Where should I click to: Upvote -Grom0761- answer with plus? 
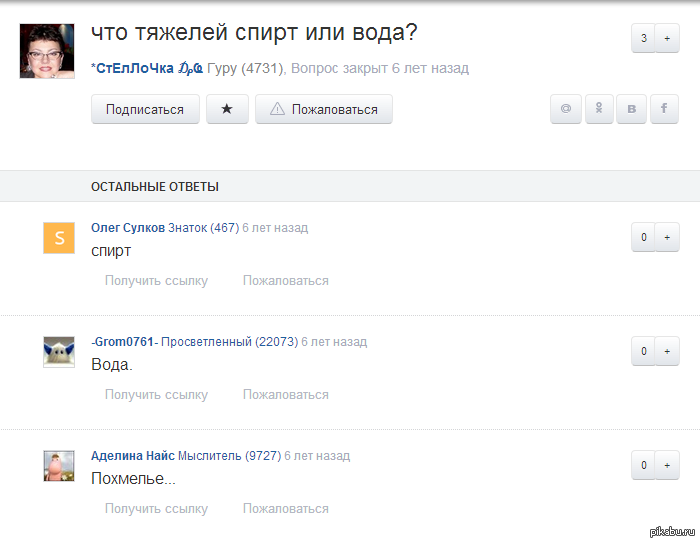pyautogui.click(x=667, y=351)
